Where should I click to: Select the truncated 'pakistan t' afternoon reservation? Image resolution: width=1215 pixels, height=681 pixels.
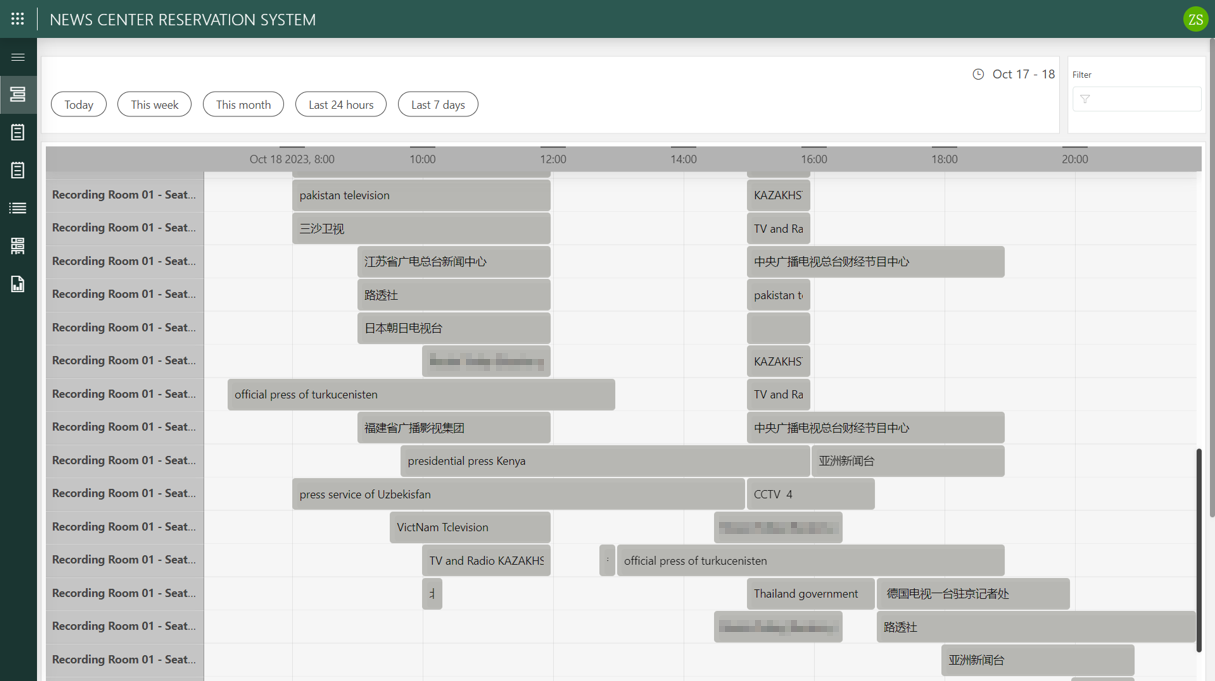coord(778,295)
